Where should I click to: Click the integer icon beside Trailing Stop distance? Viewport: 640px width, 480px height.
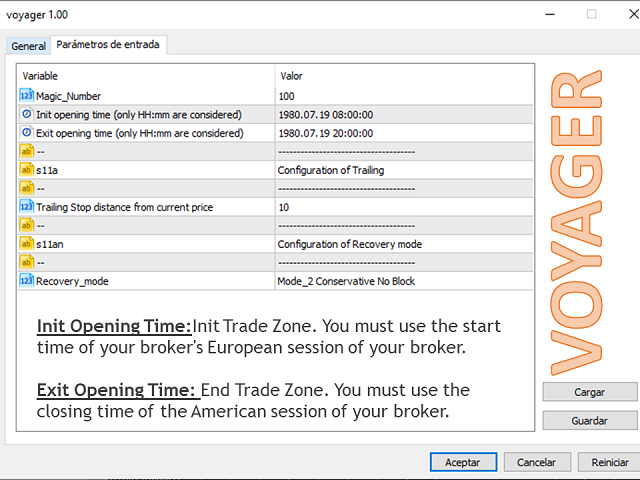tap(27, 207)
